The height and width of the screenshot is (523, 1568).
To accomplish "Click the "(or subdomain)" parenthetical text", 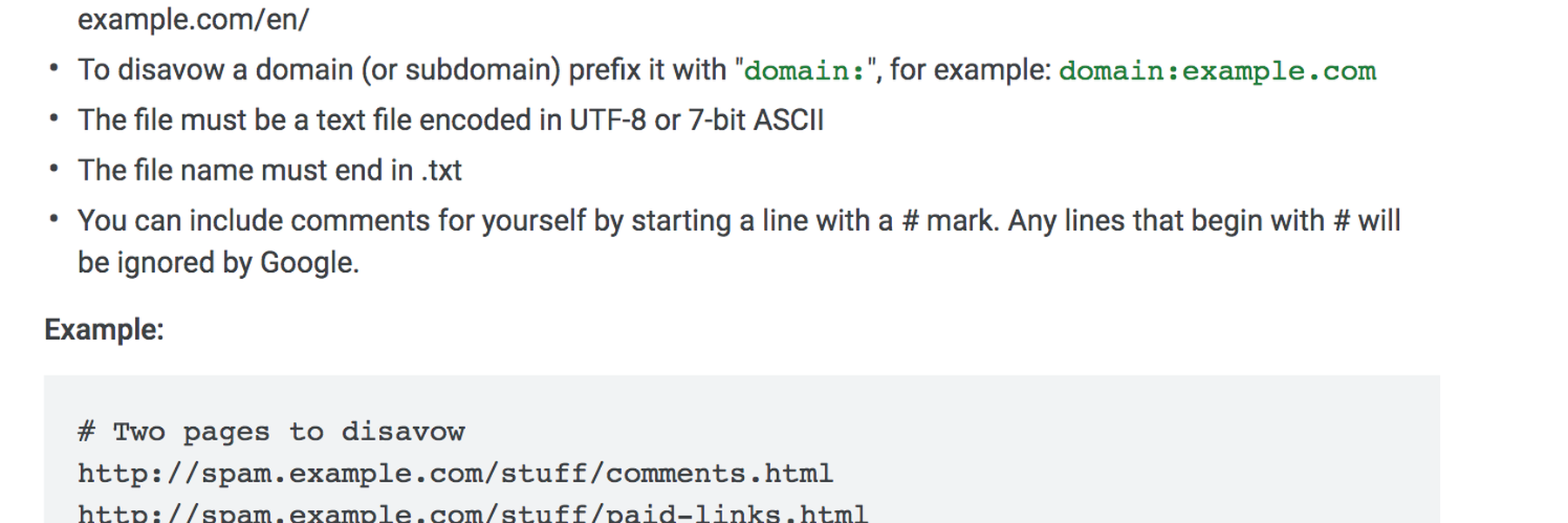I will 461,70.
